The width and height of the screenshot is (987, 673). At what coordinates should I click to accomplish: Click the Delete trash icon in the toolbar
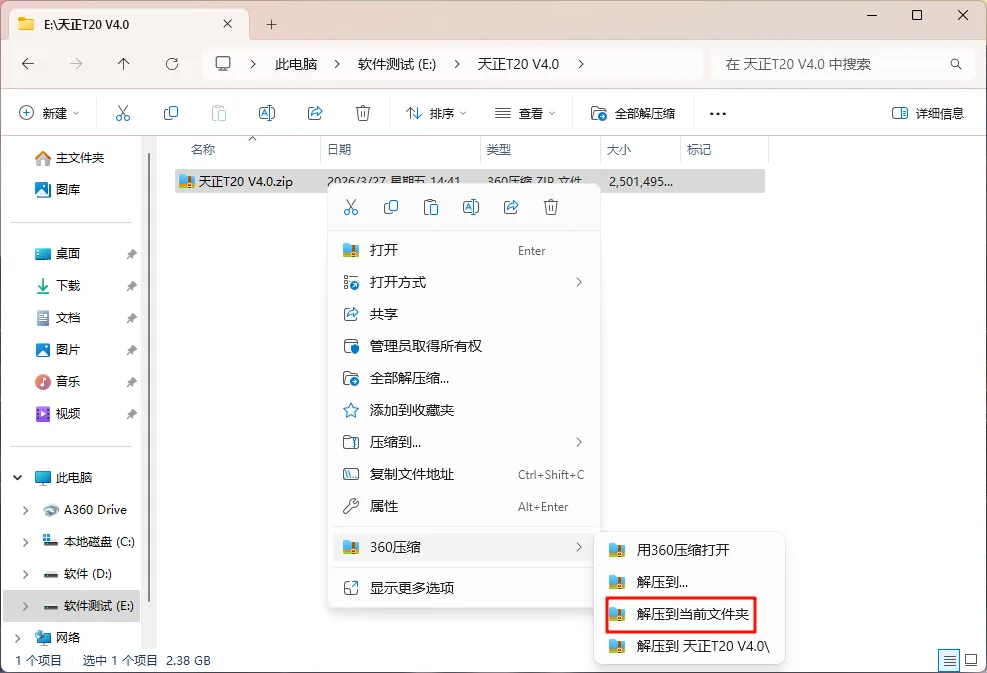tap(363, 113)
